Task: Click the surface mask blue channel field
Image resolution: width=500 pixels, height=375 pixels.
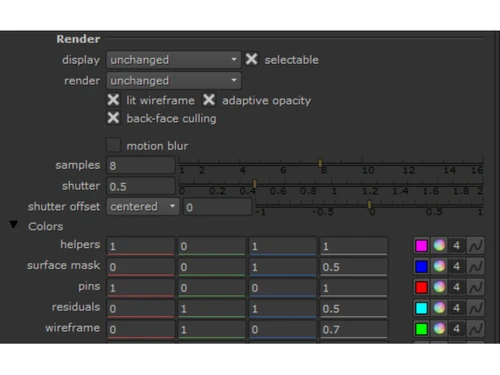Action: pos(283,267)
